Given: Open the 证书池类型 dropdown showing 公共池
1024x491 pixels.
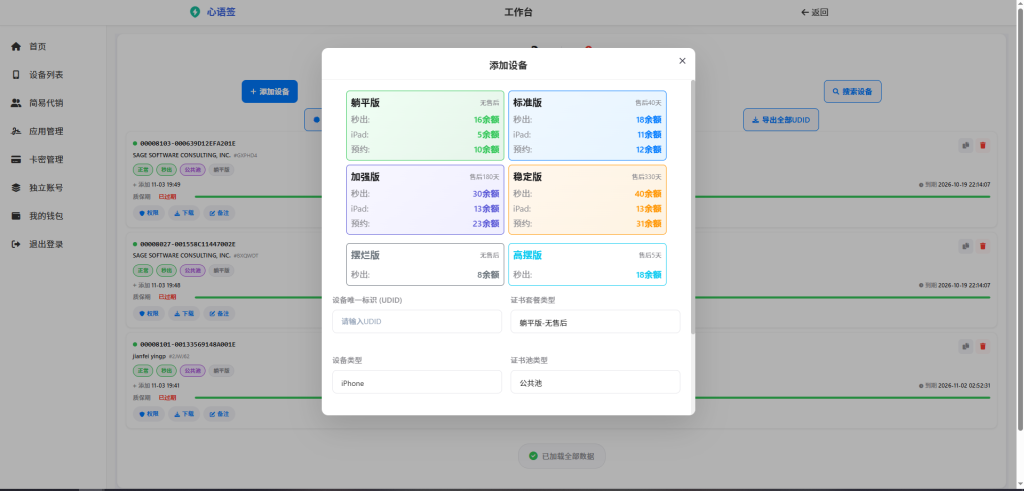Looking at the screenshot, I should (596, 383).
